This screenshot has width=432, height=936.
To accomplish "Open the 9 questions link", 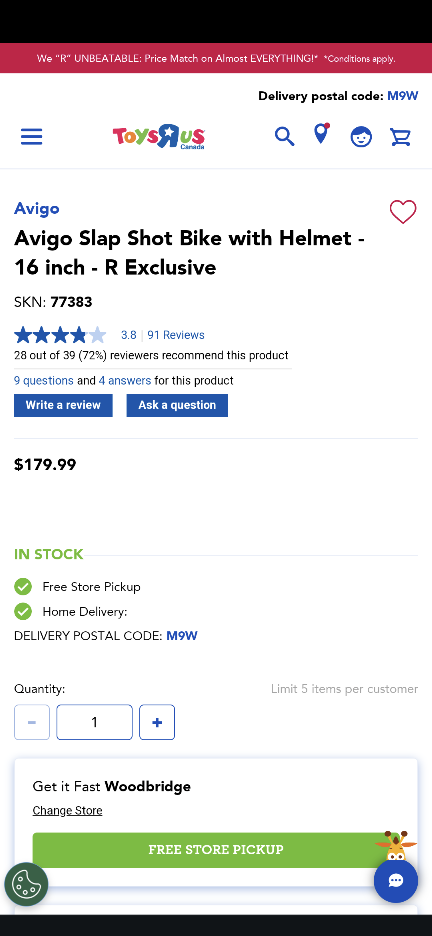I will click(44, 380).
